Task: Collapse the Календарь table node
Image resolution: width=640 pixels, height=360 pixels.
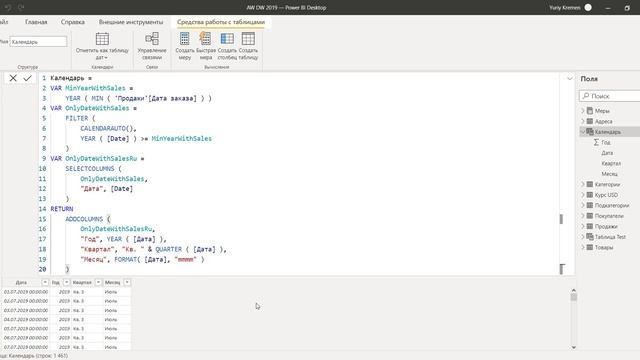Action: (583, 132)
